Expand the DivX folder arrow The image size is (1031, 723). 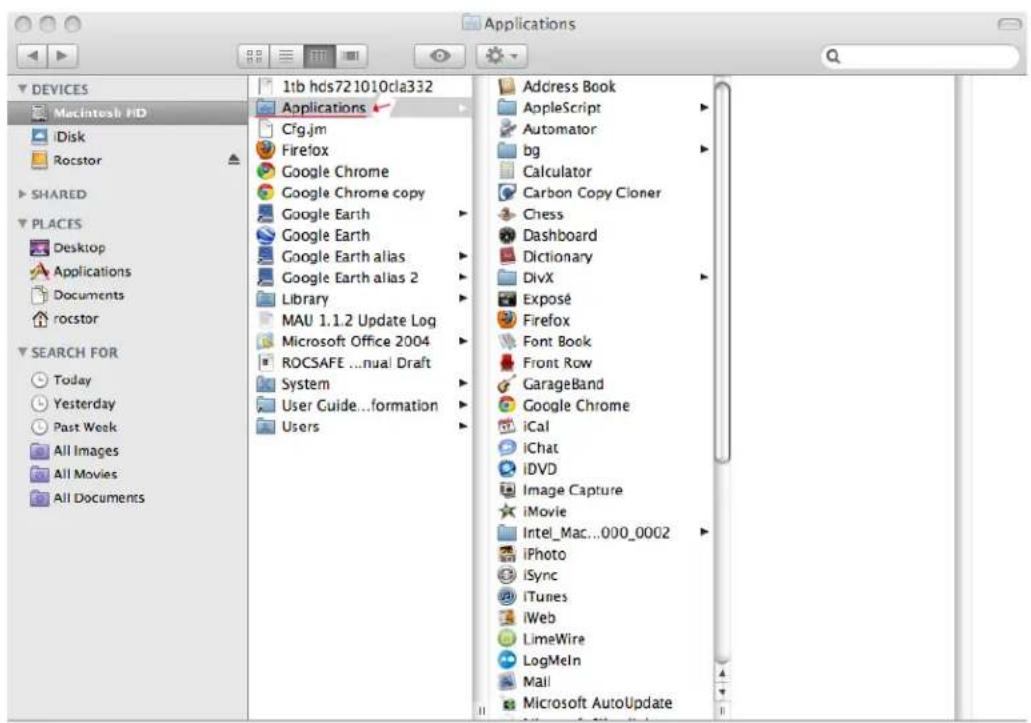(x=704, y=277)
